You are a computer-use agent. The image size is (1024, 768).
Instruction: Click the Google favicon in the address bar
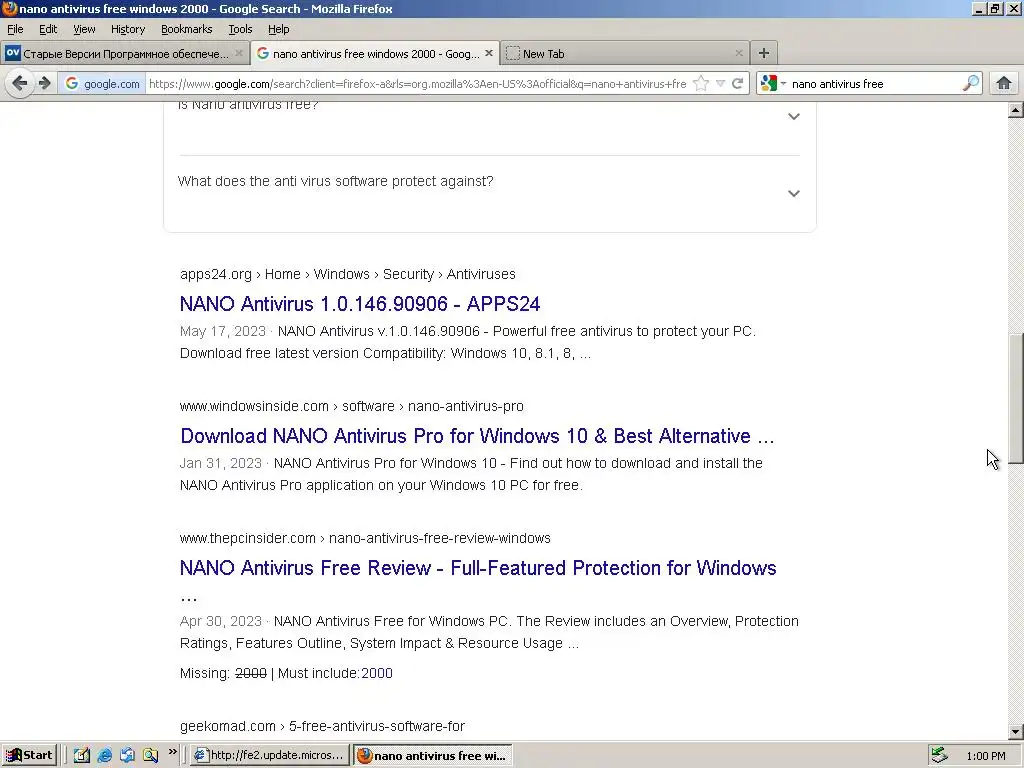(72, 84)
